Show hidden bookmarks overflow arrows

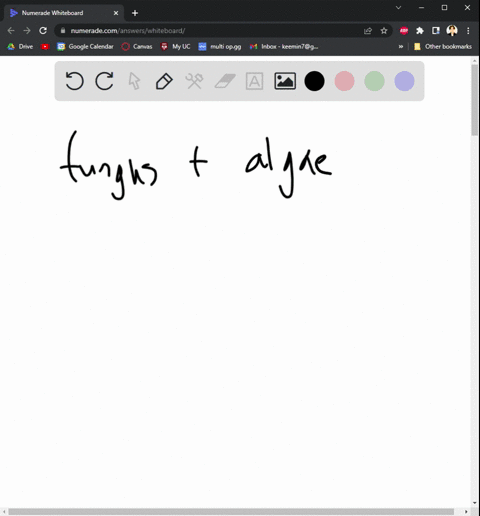[x=401, y=46]
